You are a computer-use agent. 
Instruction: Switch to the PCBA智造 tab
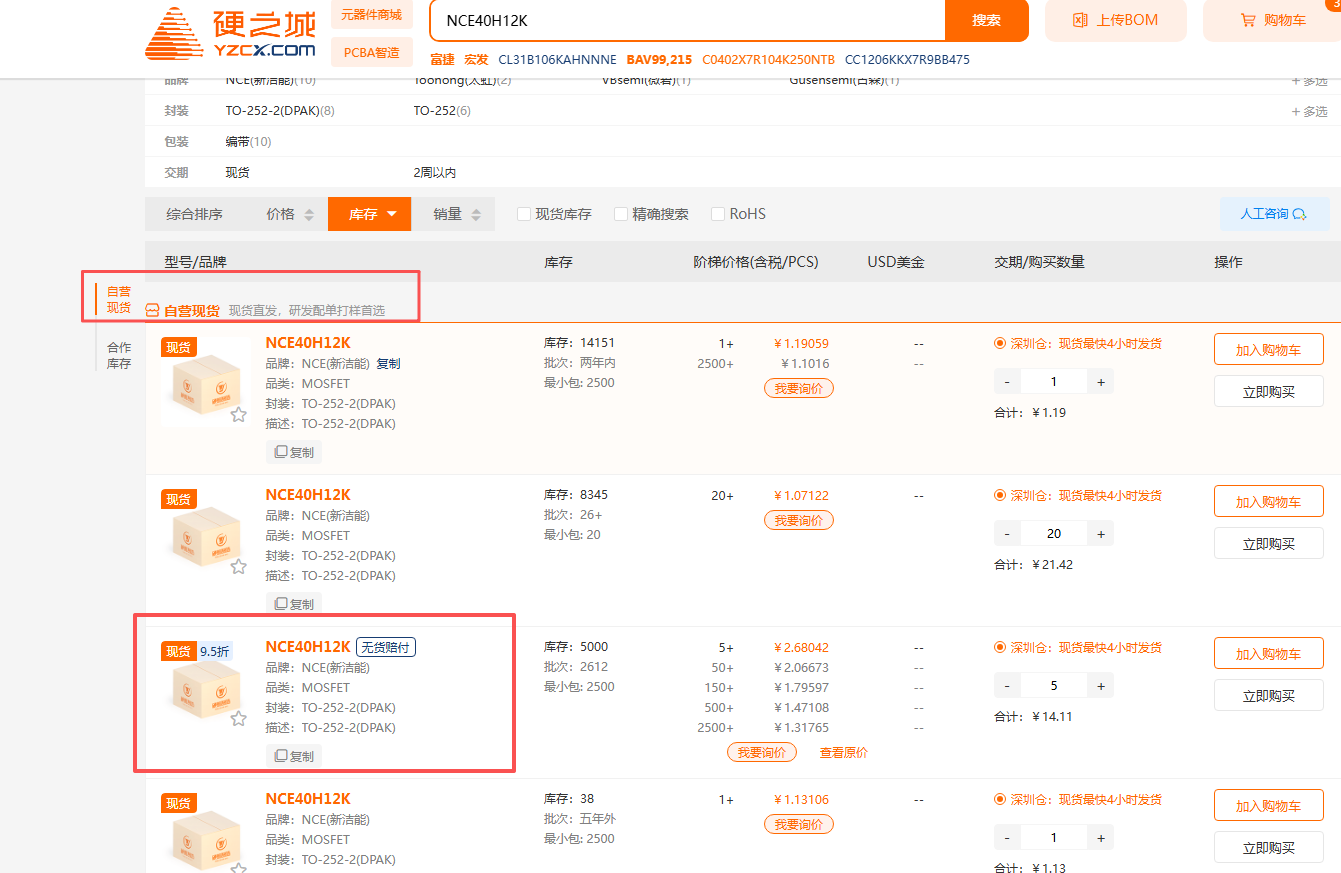[x=371, y=53]
